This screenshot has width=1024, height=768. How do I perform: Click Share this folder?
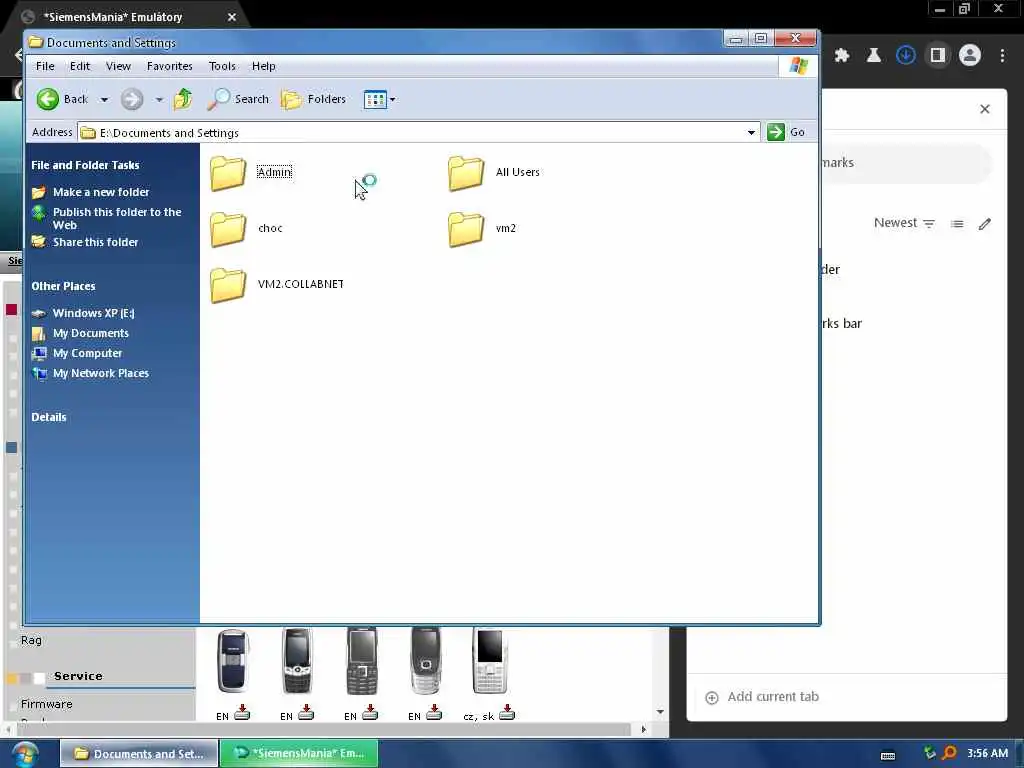pos(85,242)
